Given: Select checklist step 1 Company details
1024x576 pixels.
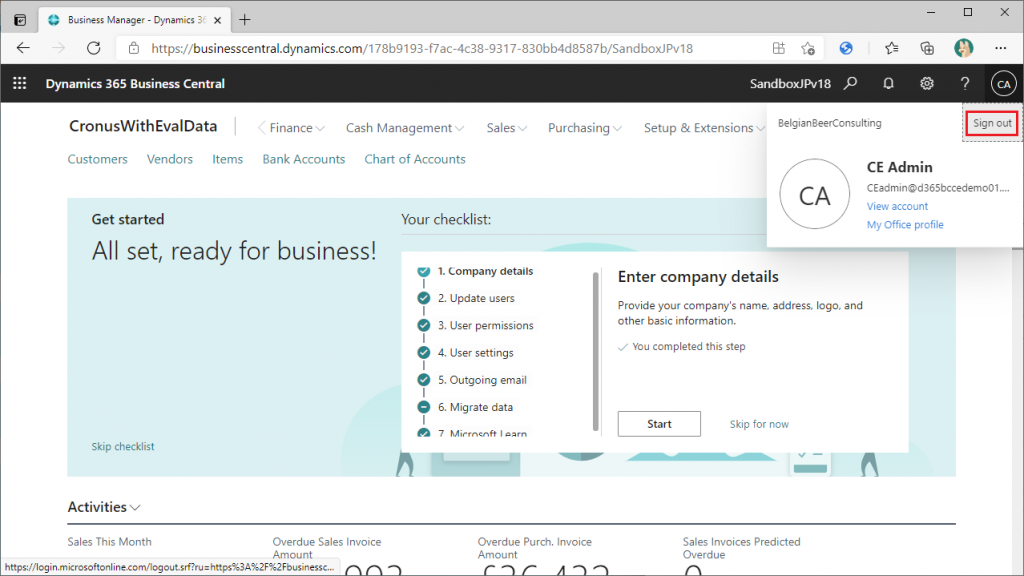Looking at the screenshot, I should 485,271.
